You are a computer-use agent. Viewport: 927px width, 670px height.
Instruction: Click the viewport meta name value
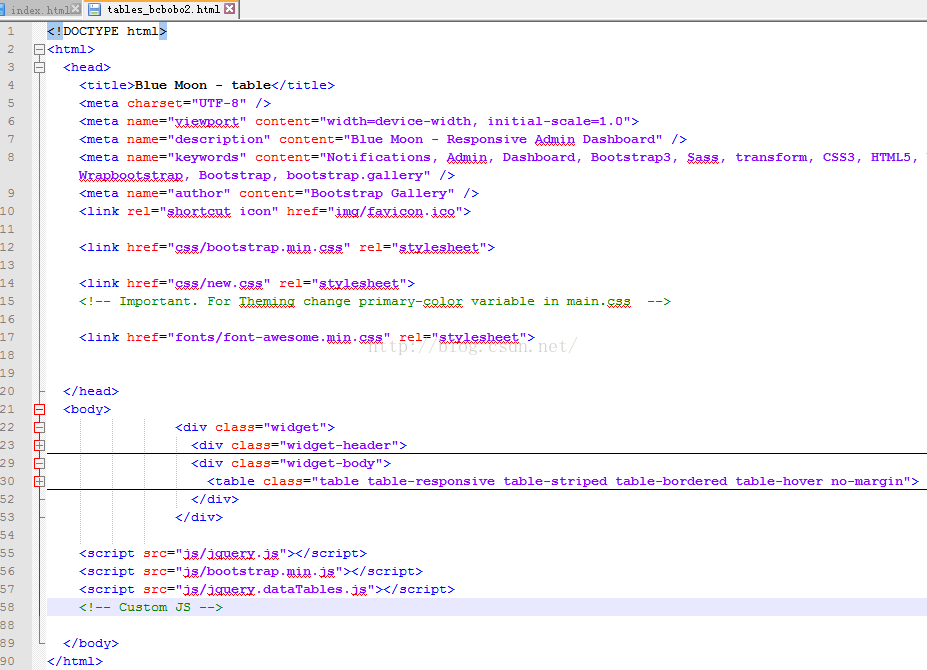(x=207, y=122)
